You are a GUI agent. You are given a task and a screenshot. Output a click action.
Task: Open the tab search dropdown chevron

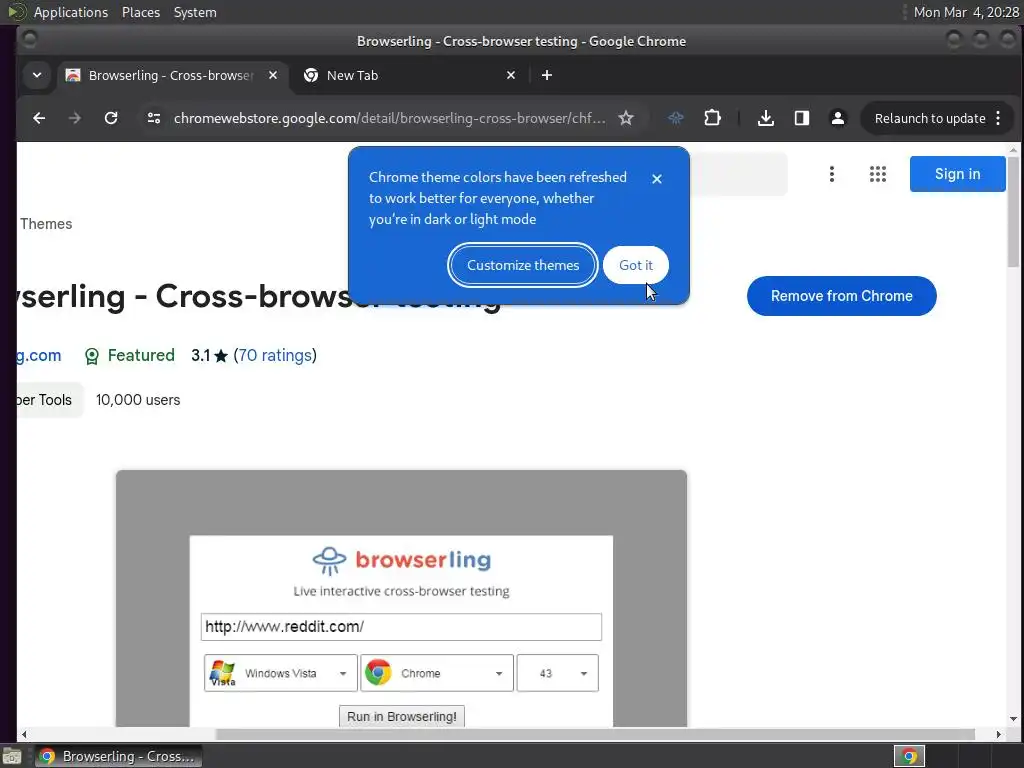[37, 75]
